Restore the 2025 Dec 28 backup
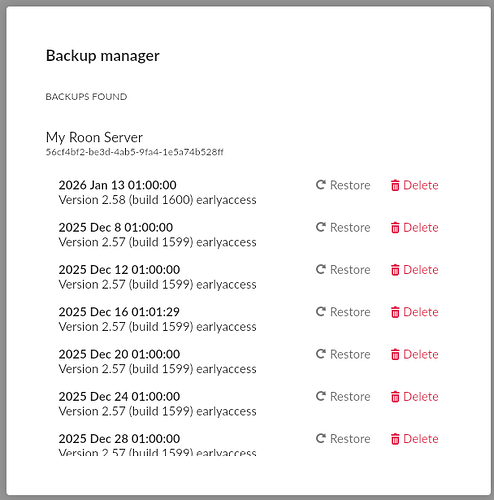Image resolution: width=494 pixels, height=500 pixels. tap(343, 439)
